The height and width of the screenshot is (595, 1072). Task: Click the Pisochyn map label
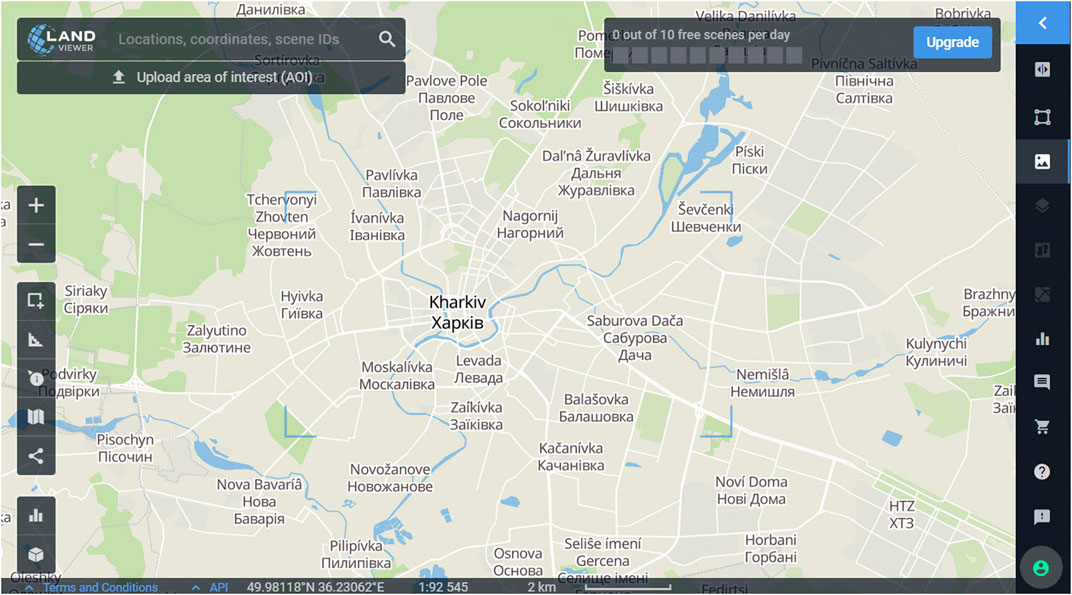[125, 448]
